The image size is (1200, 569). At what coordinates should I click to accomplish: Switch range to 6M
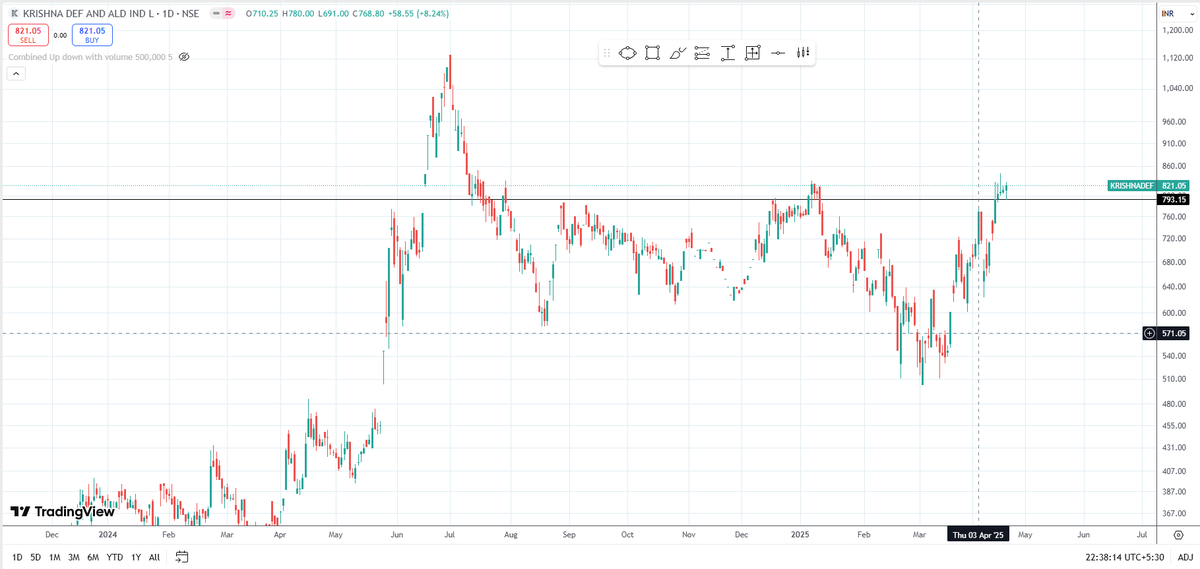[93, 557]
